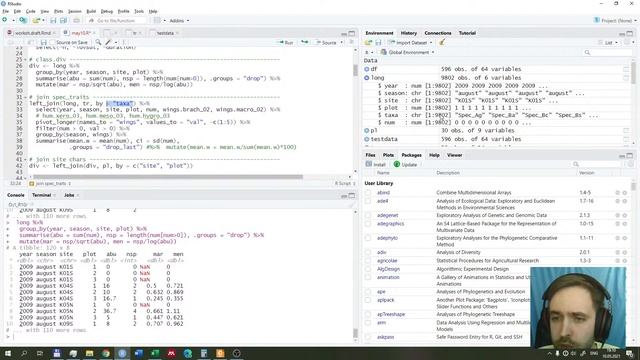The height and width of the screenshot is (360, 640).
Task: Maximize the Console pane
Action: [x=352, y=196]
